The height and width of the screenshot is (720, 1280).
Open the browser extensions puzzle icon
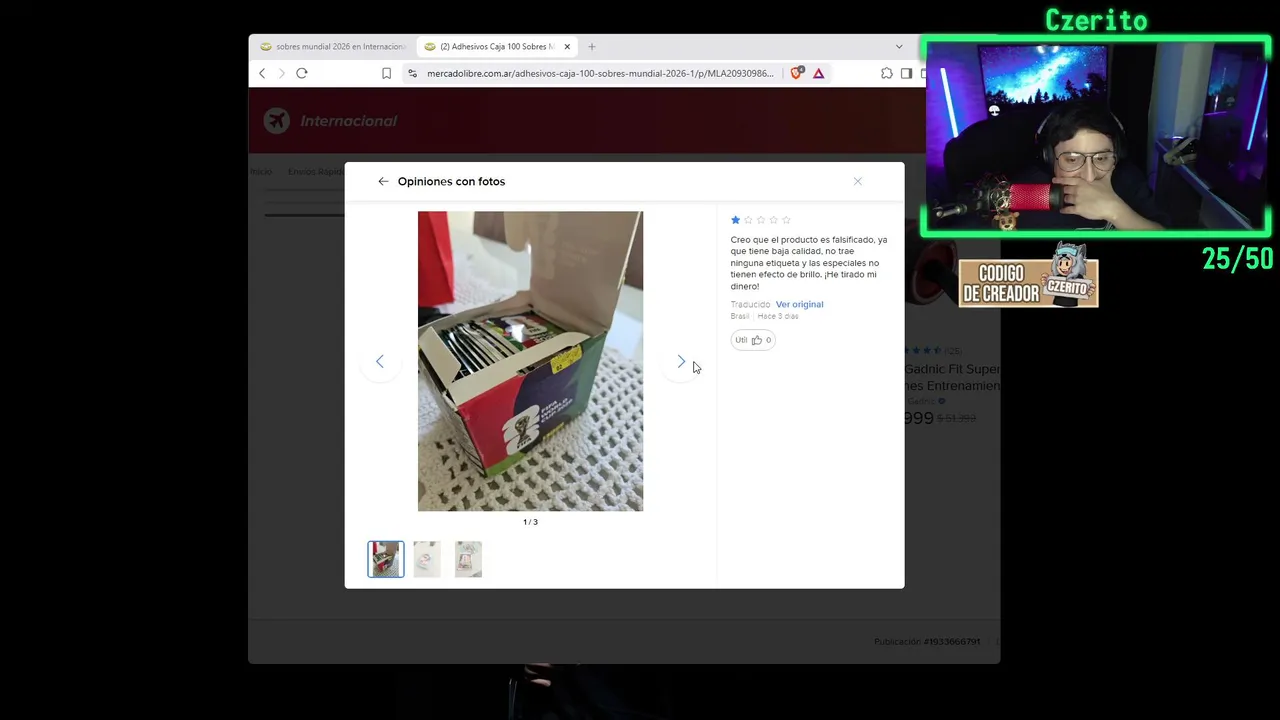[x=886, y=73]
